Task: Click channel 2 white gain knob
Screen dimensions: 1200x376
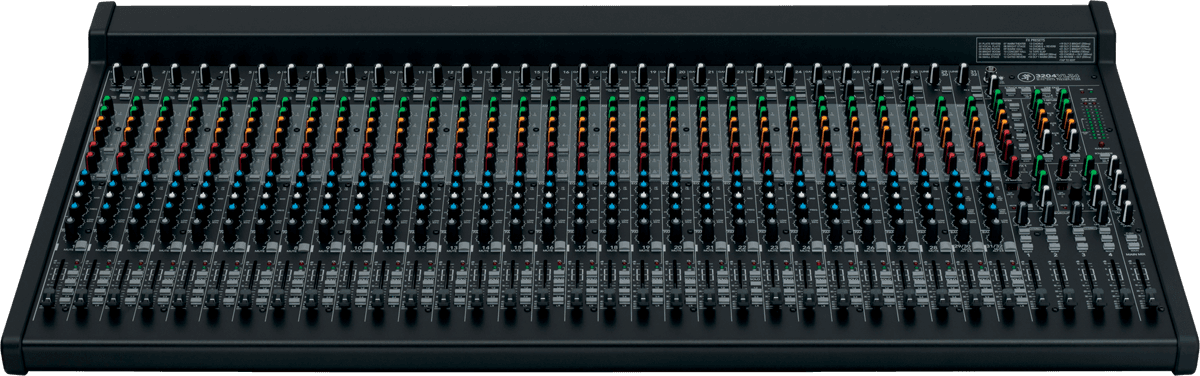Action: tap(147, 73)
